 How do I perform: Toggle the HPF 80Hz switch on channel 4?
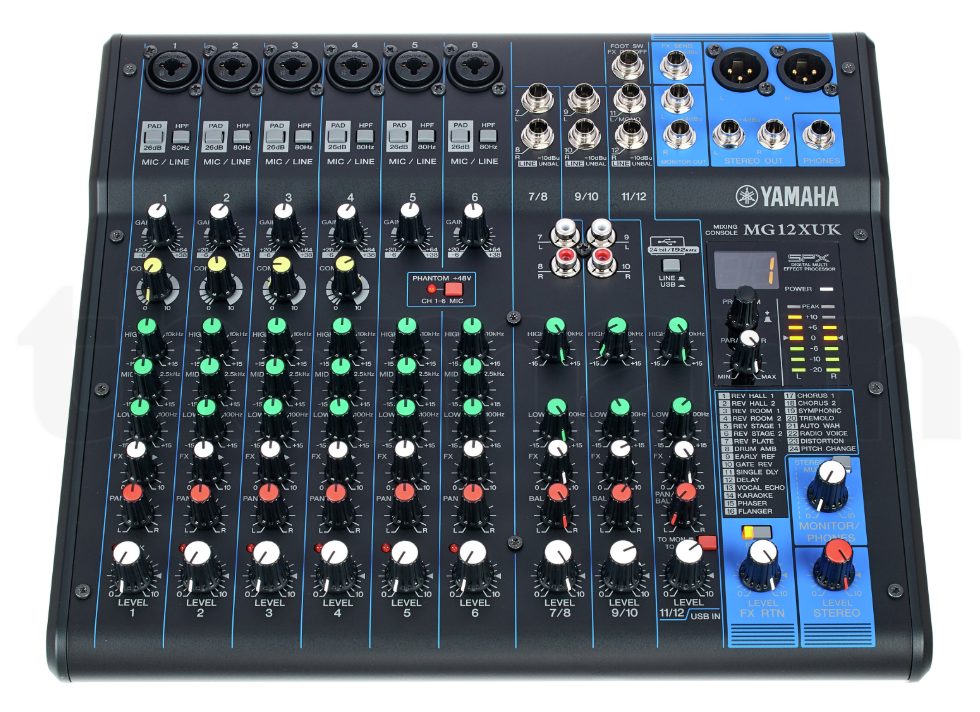click(x=365, y=136)
